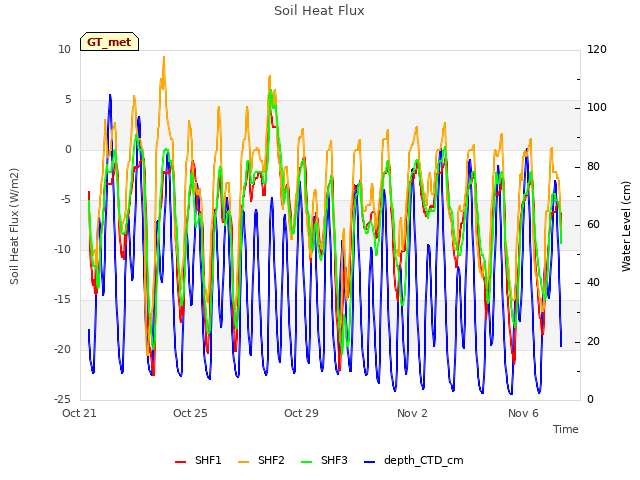This screenshot has height=480, width=640.
Task: Click the green SHF3 legend swatch
Action: point(306,462)
